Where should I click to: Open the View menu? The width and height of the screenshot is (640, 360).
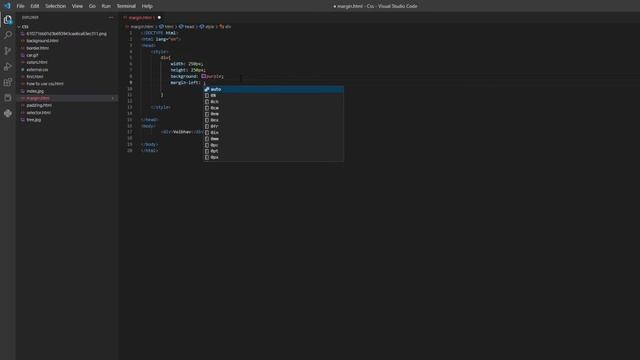point(77,6)
